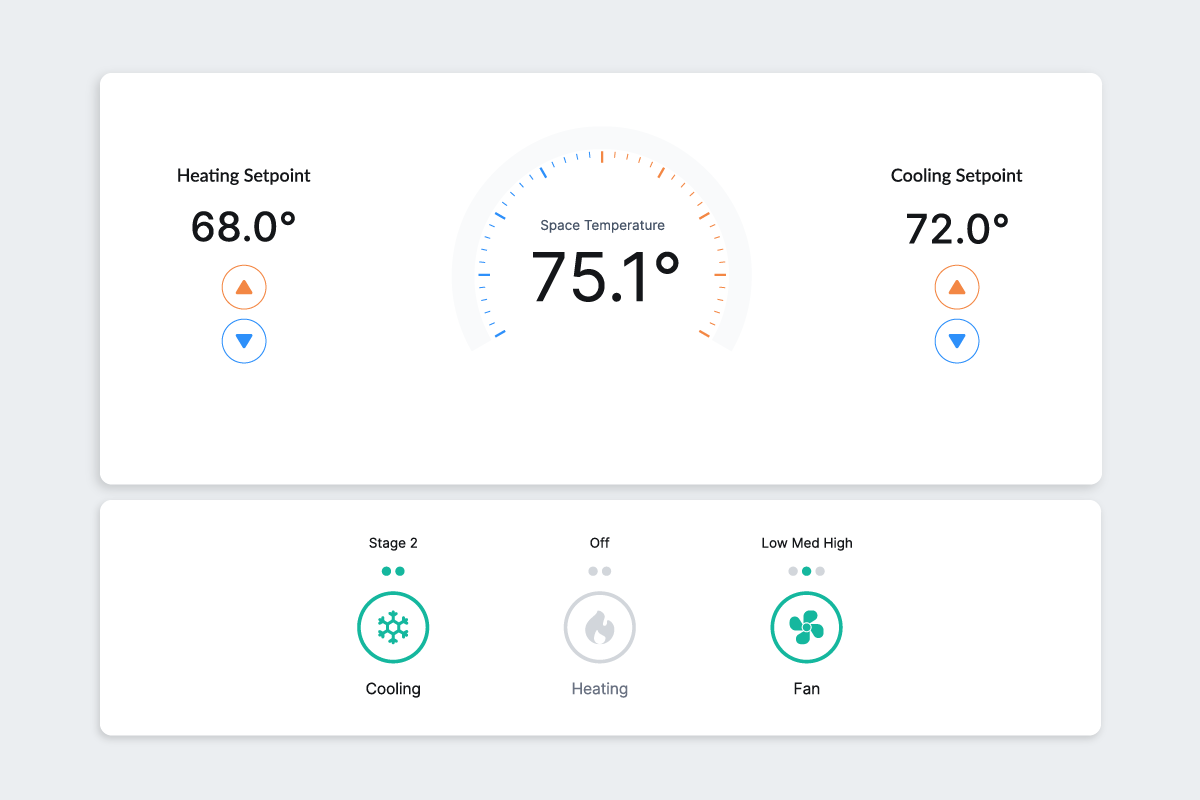
Task: Decrease the Cooling Setpoint using down arrow
Action: tap(957, 341)
